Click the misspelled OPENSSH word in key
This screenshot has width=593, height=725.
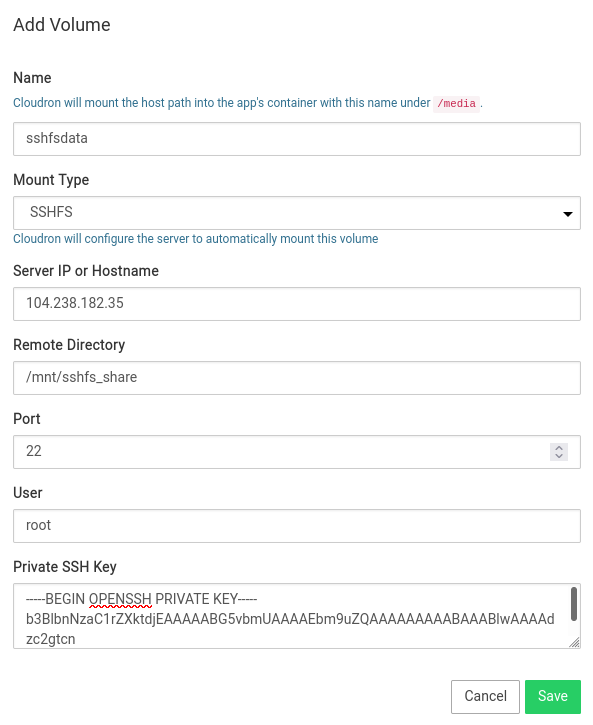coord(120,599)
